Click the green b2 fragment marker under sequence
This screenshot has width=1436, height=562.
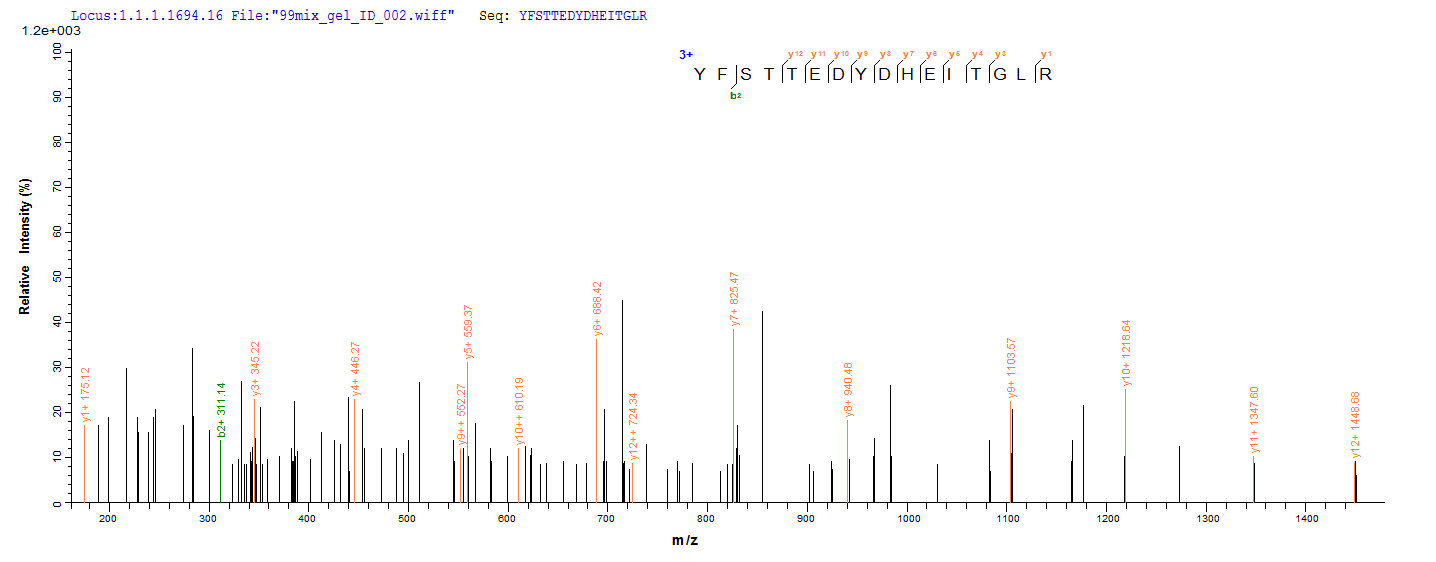tap(736, 95)
